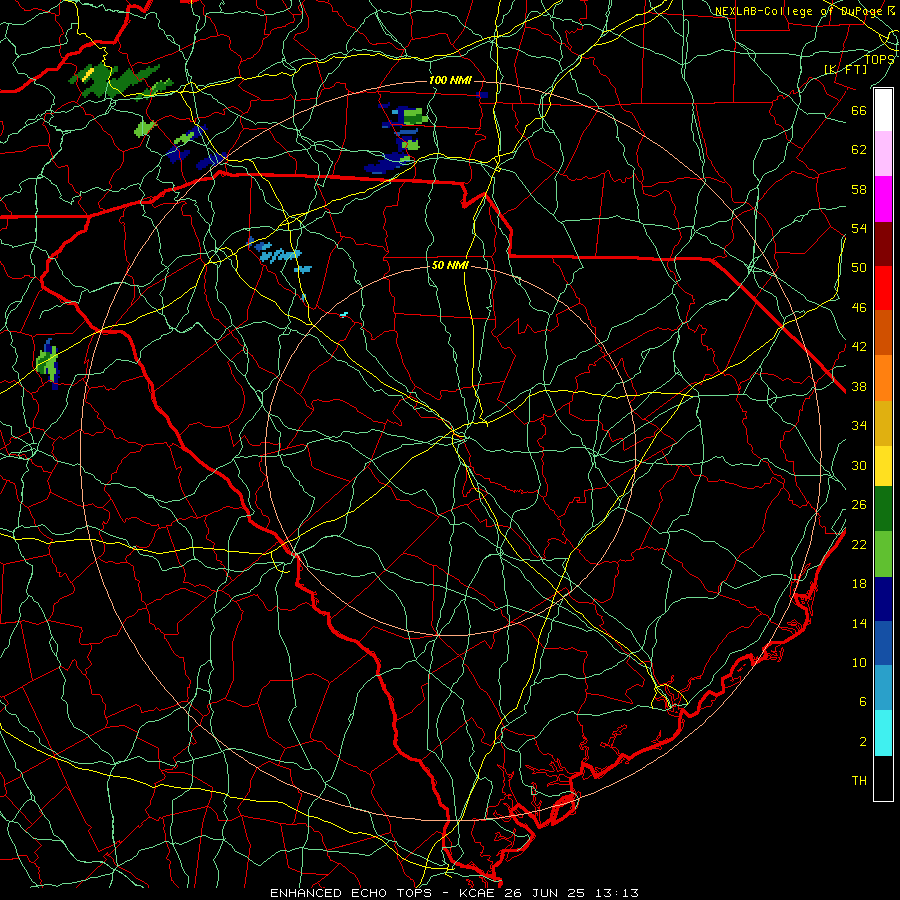Click the medium blue legend swatch near 10
The image size is (900, 900).
click(883, 643)
